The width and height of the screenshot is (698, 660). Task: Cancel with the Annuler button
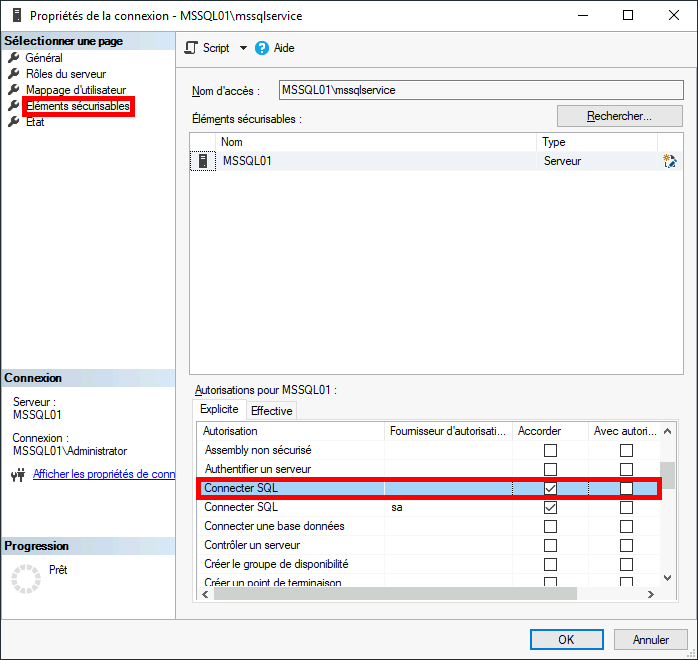point(650,640)
